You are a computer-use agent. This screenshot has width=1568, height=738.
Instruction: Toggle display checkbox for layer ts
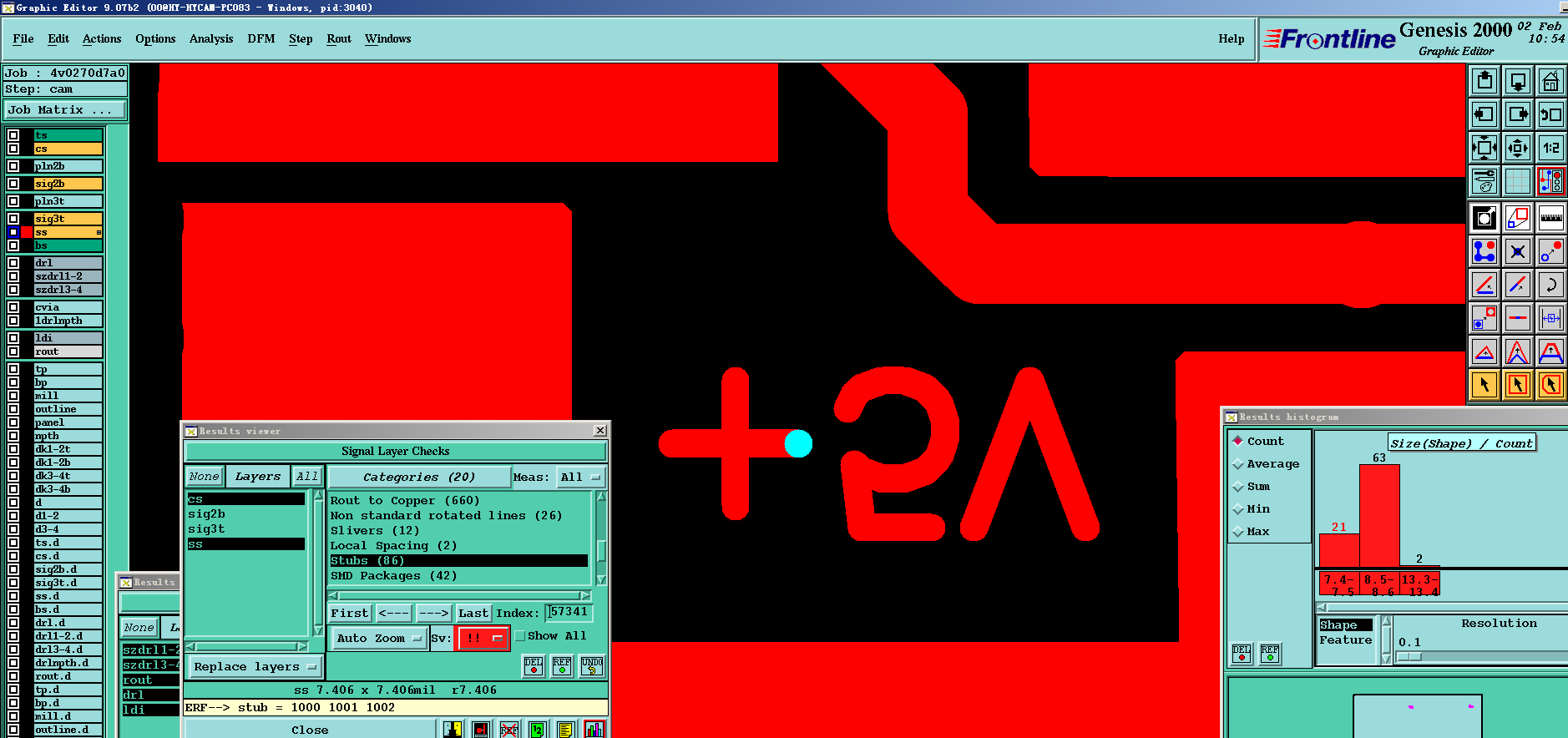(x=13, y=135)
